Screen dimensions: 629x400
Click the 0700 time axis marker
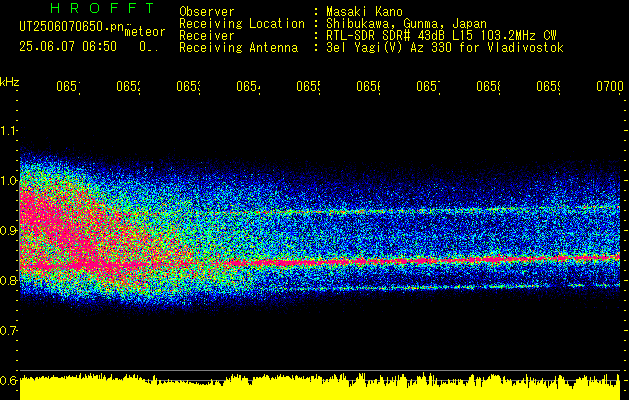click(x=610, y=87)
